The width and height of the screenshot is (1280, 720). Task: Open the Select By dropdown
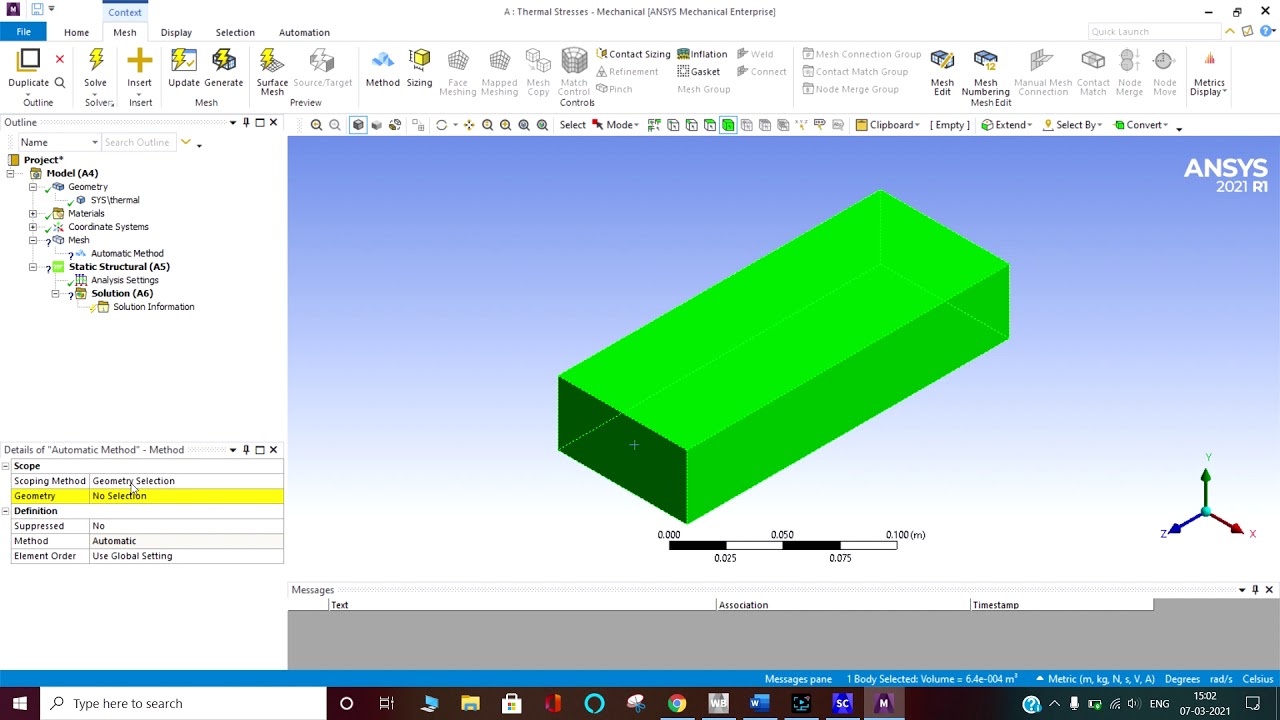click(1072, 125)
